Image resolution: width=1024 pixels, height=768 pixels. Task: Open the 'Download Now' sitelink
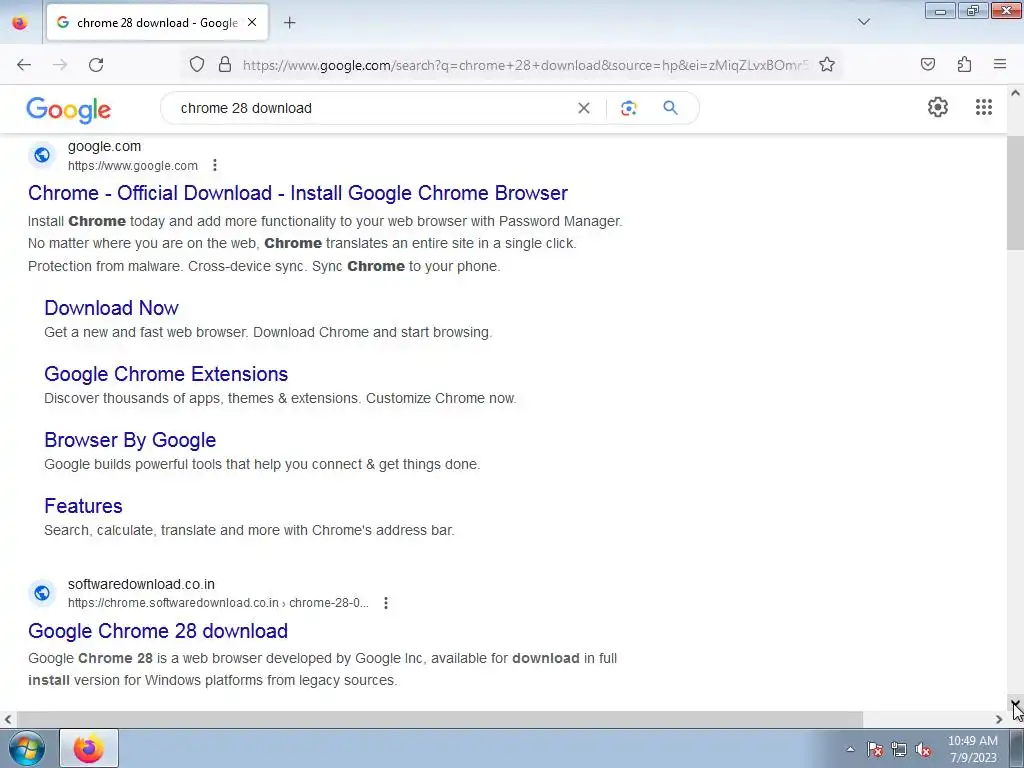click(x=112, y=308)
